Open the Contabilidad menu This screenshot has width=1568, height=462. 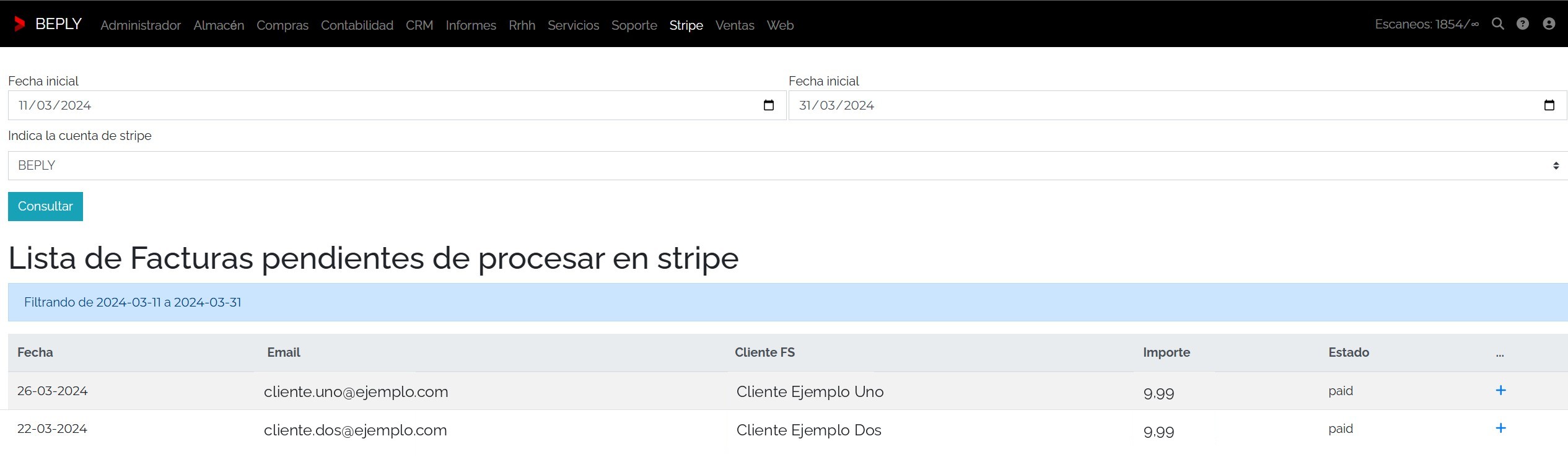357,25
